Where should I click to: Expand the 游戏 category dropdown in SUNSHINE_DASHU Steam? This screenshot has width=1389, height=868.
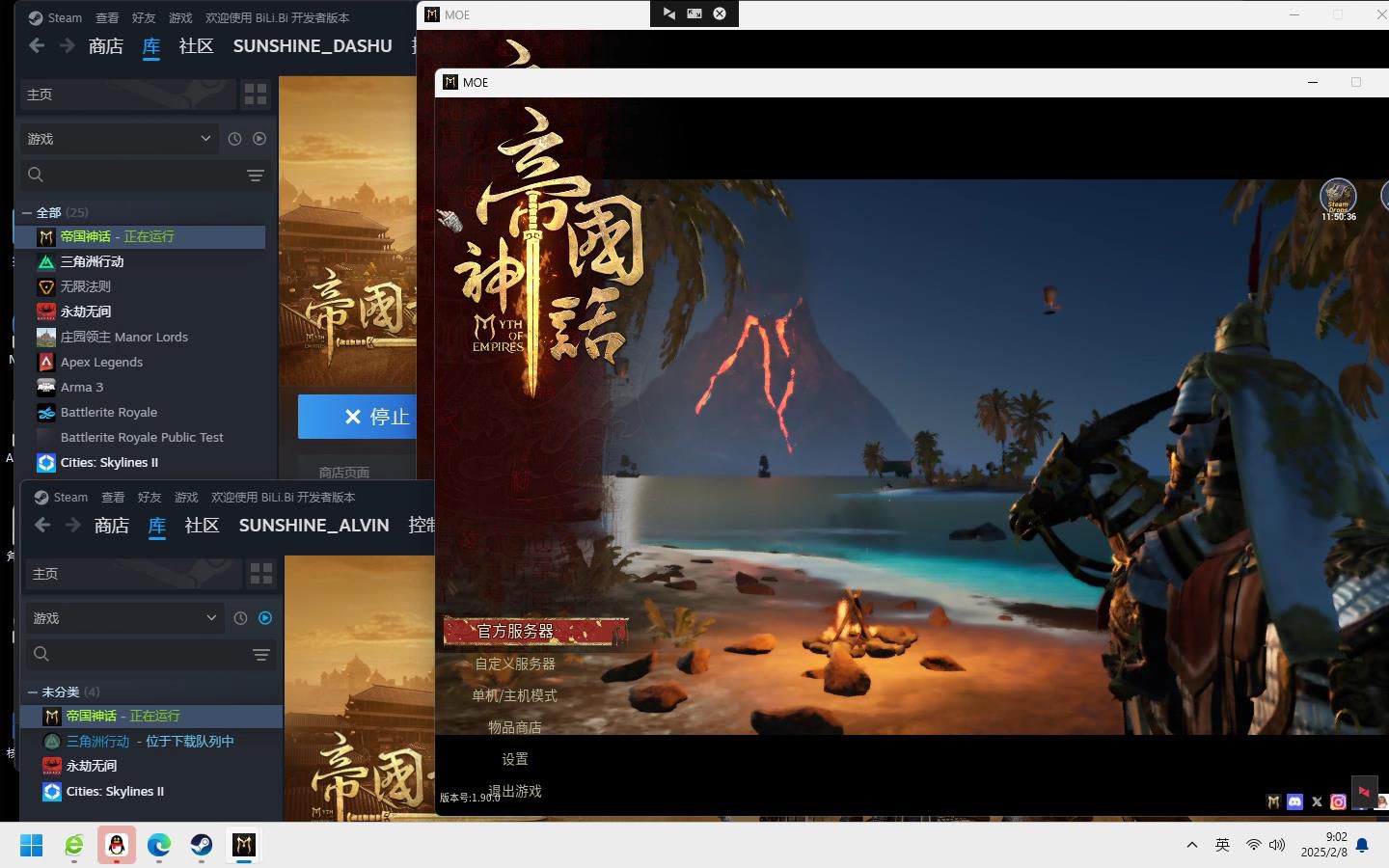tap(120, 139)
